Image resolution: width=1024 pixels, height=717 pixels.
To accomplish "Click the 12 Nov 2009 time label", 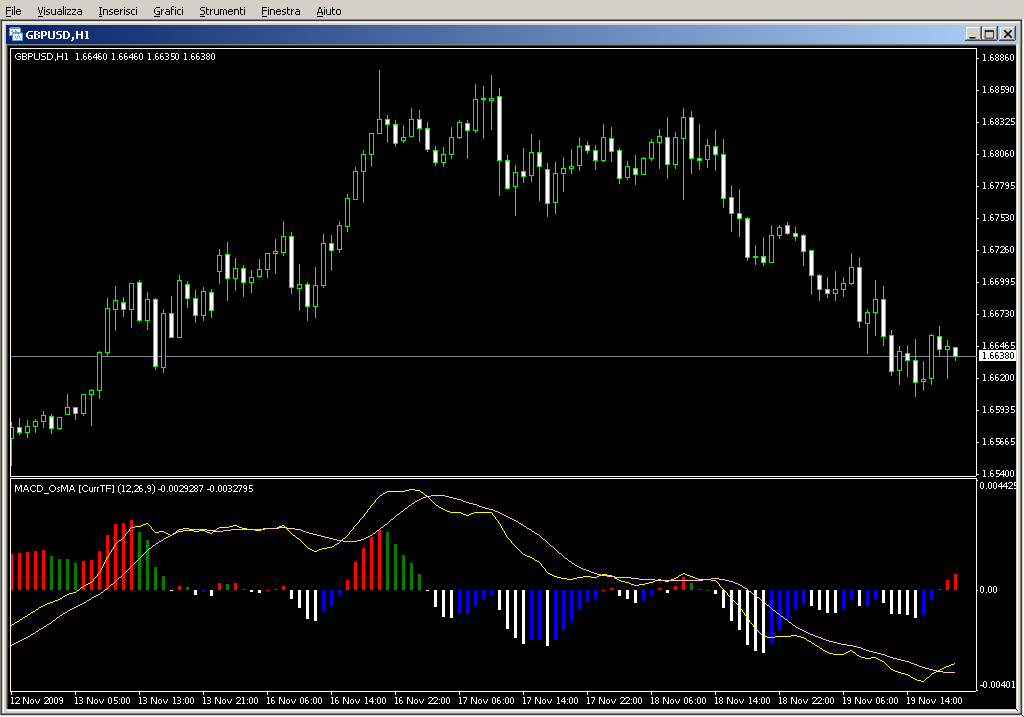I will [37, 701].
